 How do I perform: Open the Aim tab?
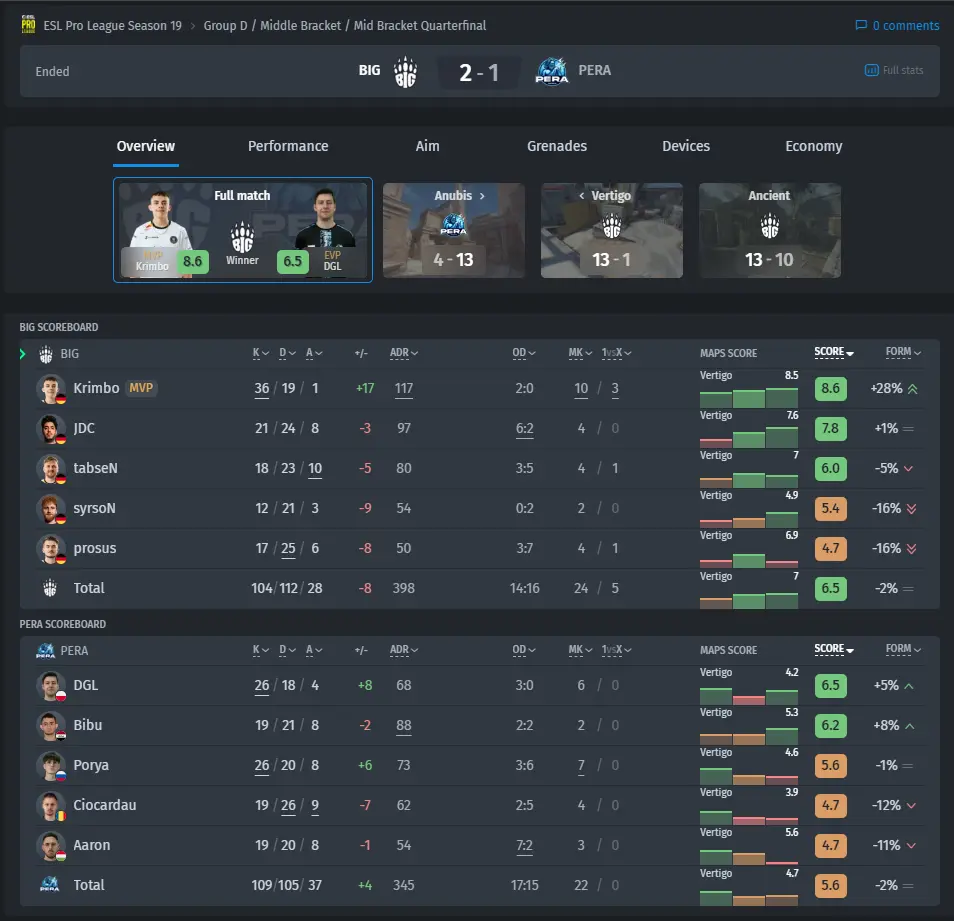coord(427,147)
